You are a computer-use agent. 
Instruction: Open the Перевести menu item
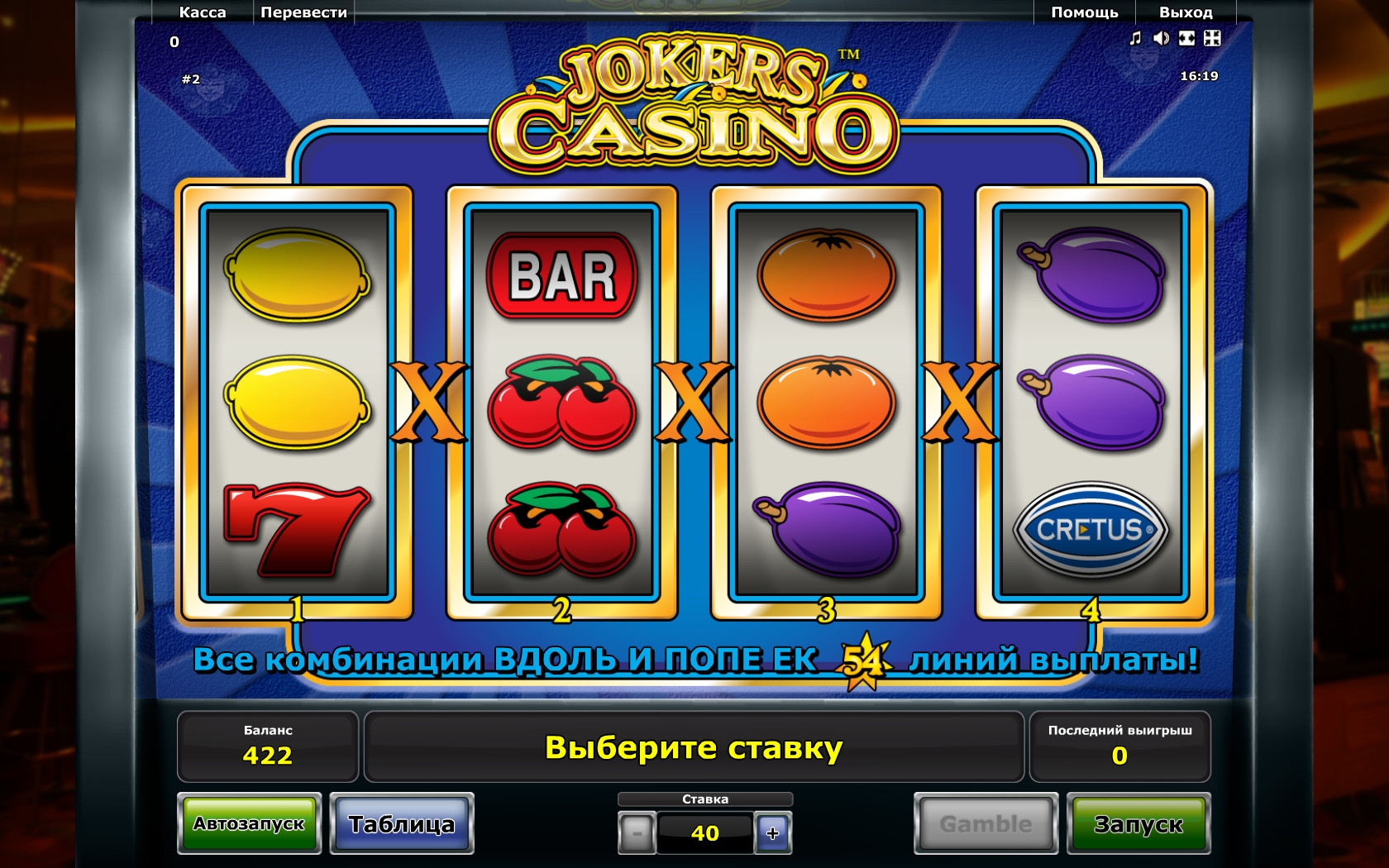(303, 12)
